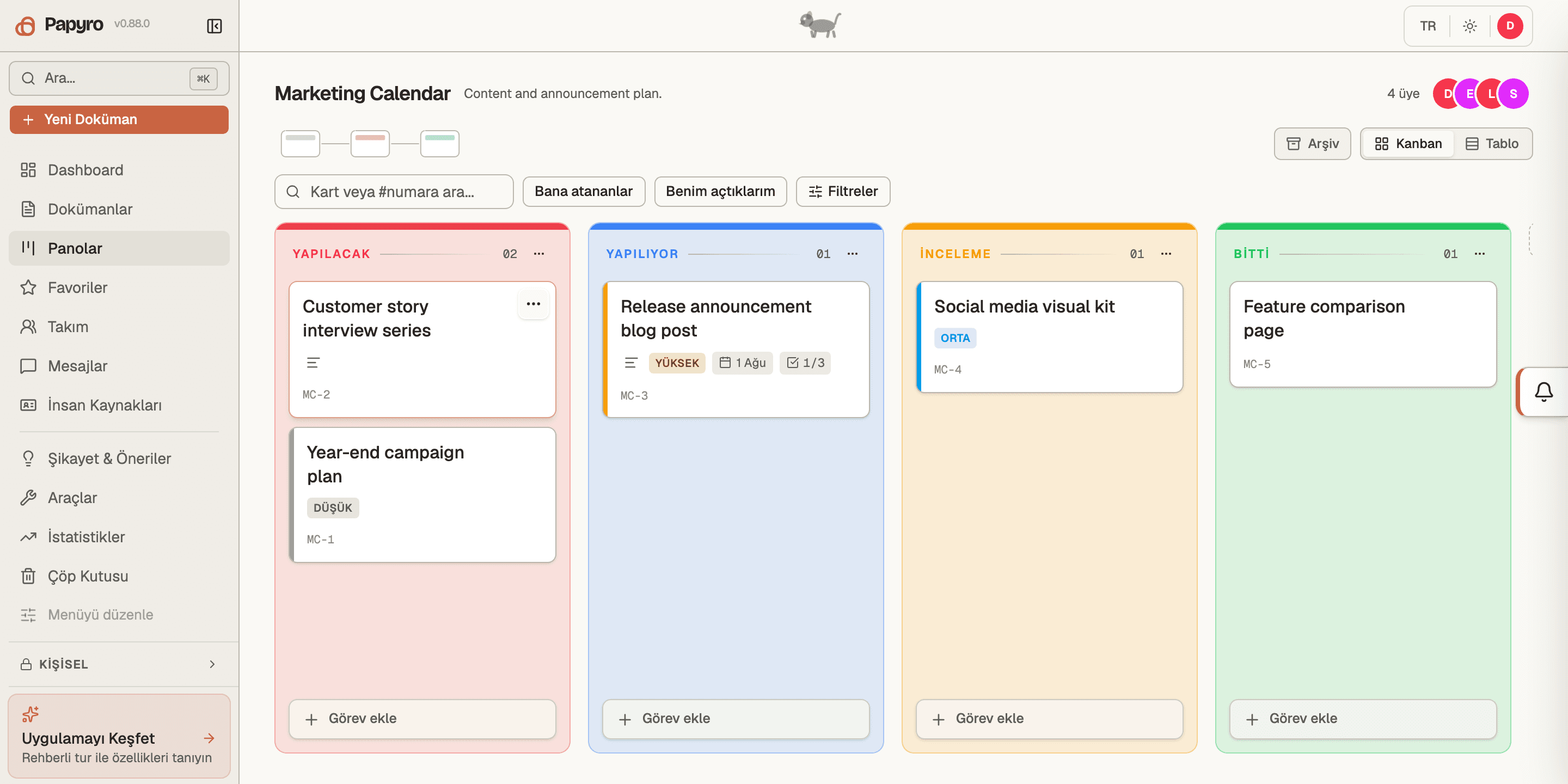The image size is (1568, 784).
Task: Click the ORTA priority tag
Action: pyautogui.click(x=955, y=338)
